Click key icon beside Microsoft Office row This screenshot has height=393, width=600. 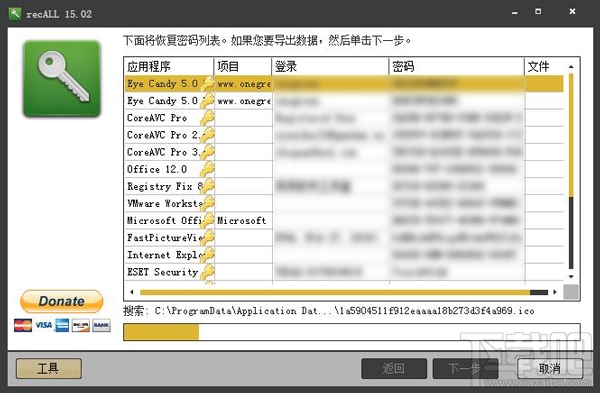(208, 220)
